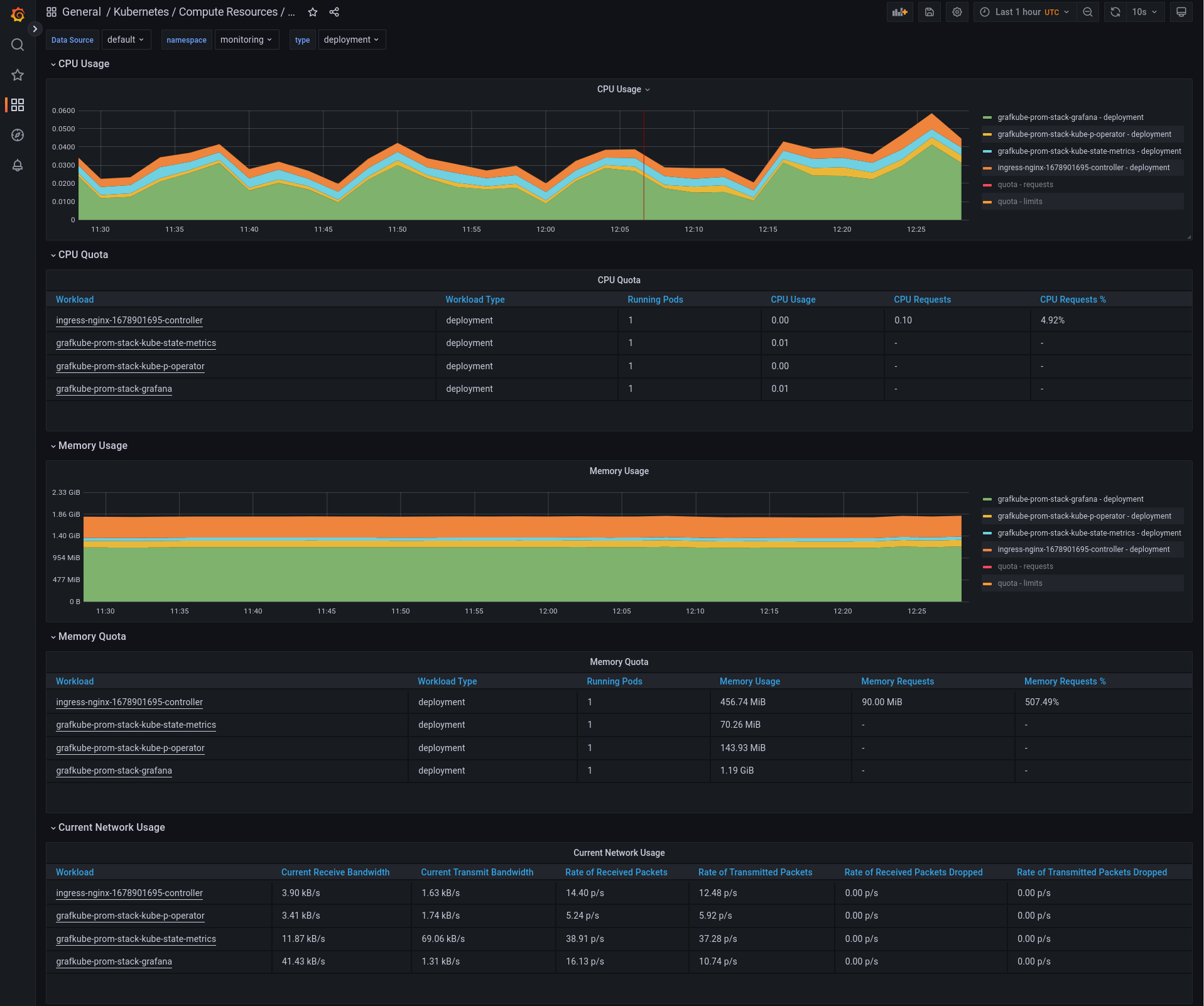This screenshot has height=1006, width=1204.
Task: Open the Explore compass icon
Action: (x=18, y=135)
